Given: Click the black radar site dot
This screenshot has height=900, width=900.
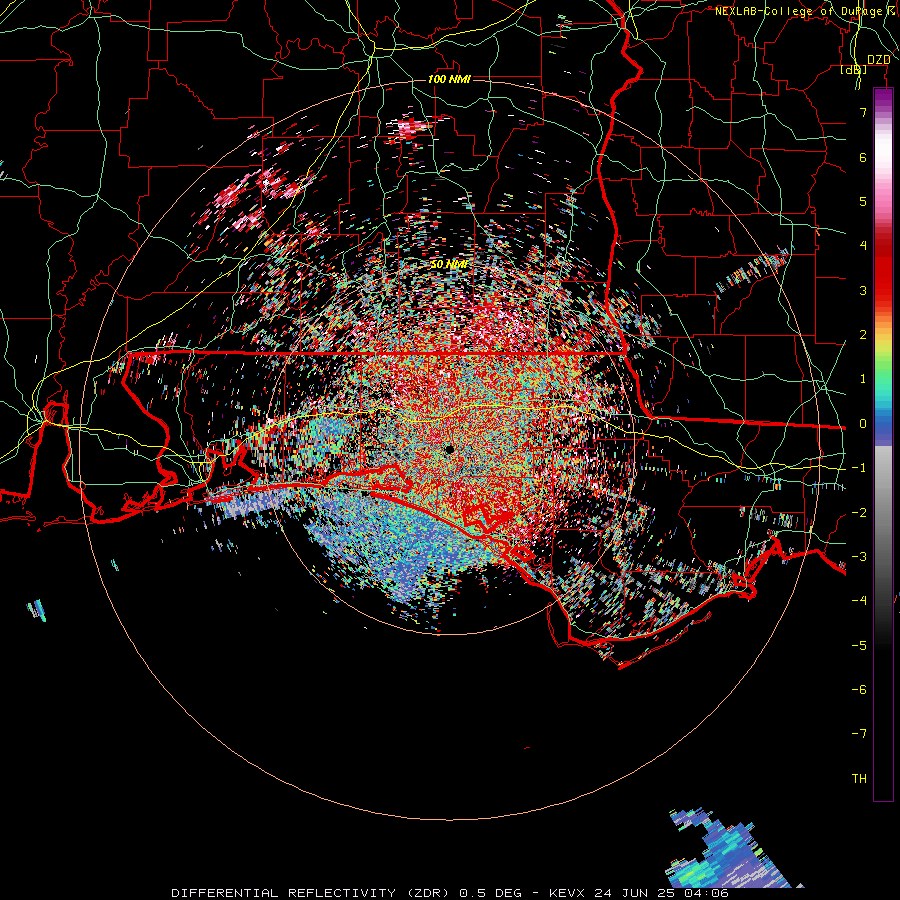Looking at the screenshot, I should pyautogui.click(x=449, y=449).
